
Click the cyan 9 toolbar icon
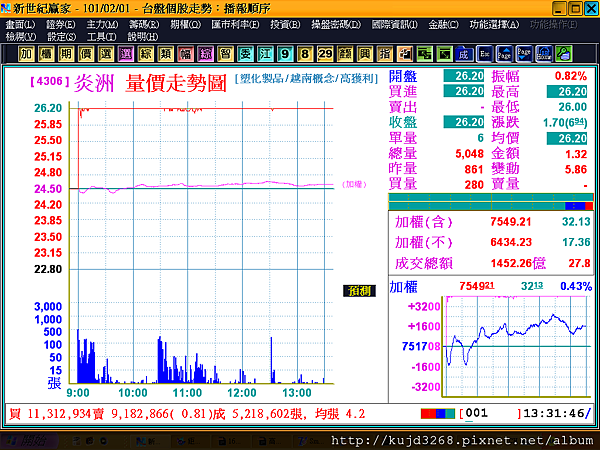coord(285,54)
